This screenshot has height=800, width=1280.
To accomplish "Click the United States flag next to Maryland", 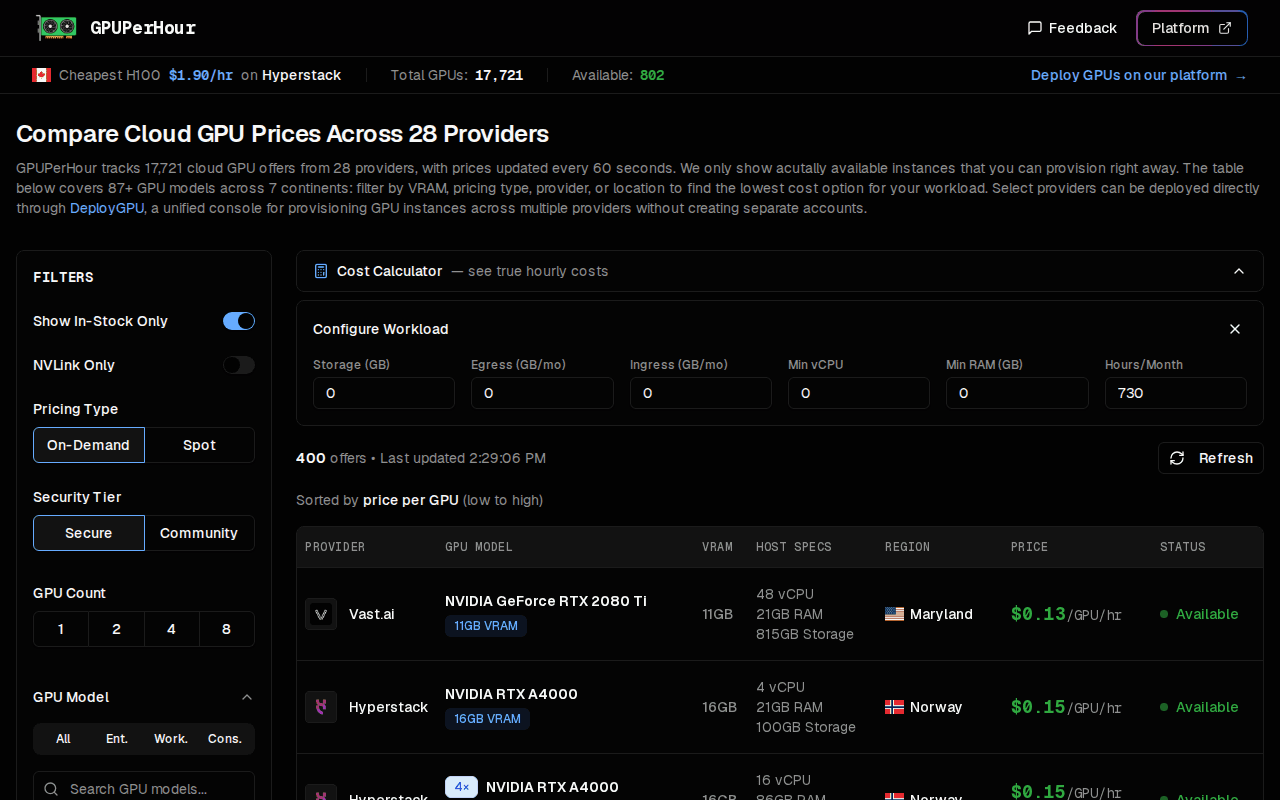I will pyautogui.click(x=894, y=614).
